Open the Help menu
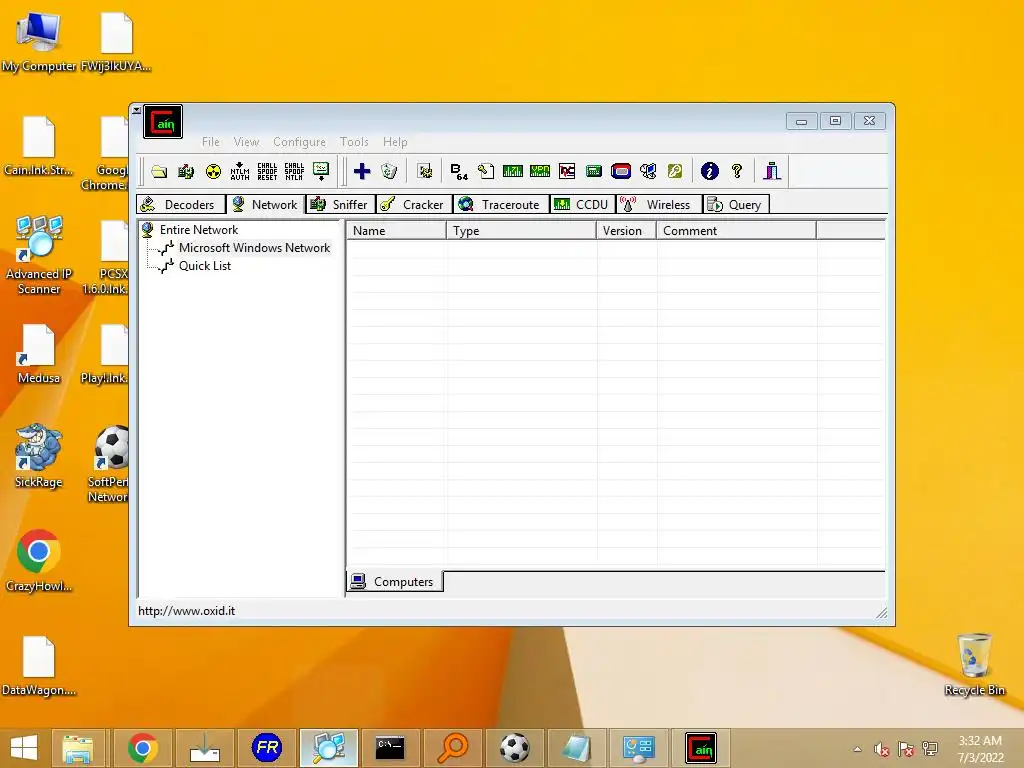 [x=395, y=142]
